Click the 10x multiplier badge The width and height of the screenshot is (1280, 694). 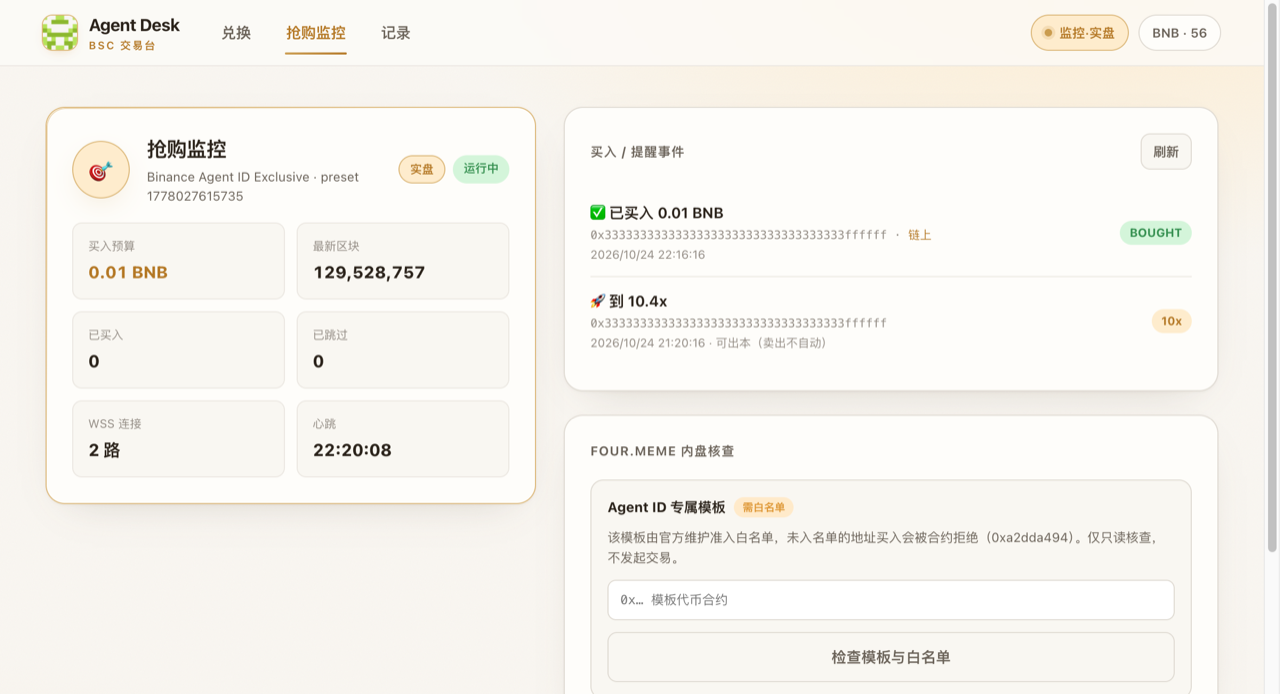(1172, 321)
